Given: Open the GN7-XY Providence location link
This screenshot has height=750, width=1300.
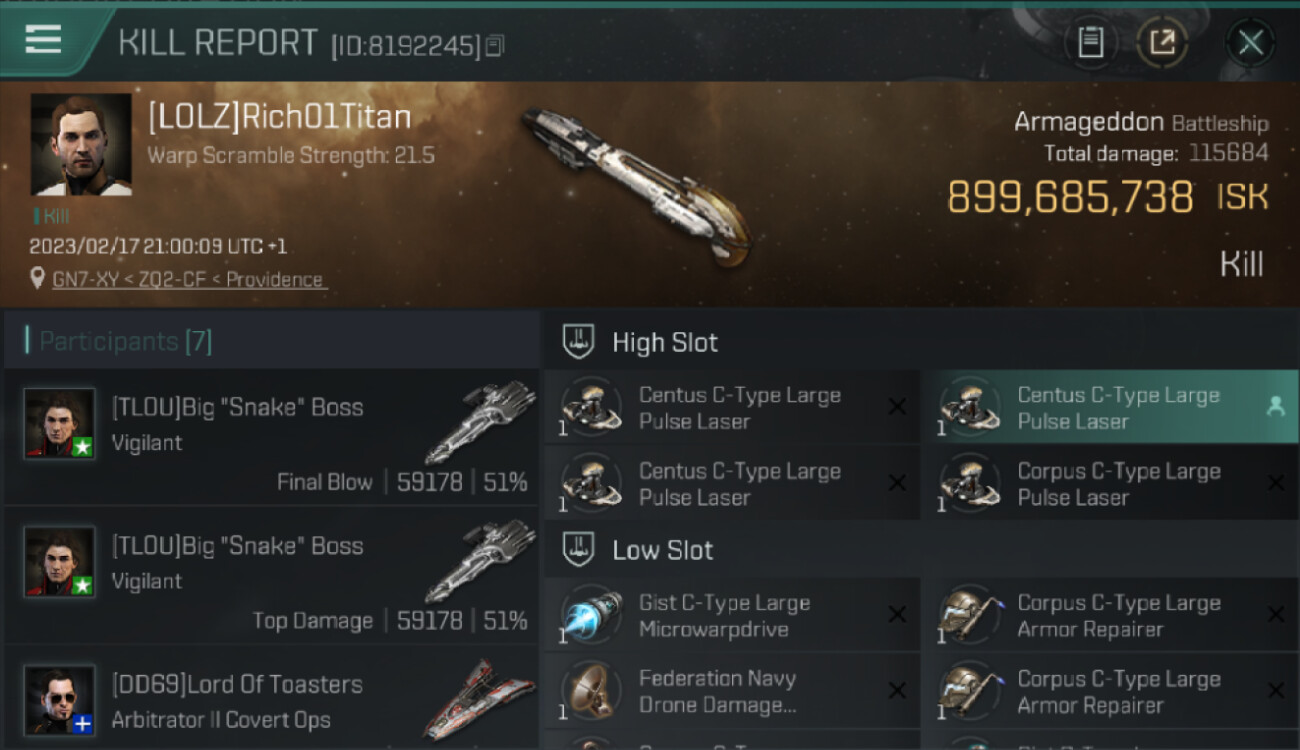Looking at the screenshot, I should [x=188, y=280].
